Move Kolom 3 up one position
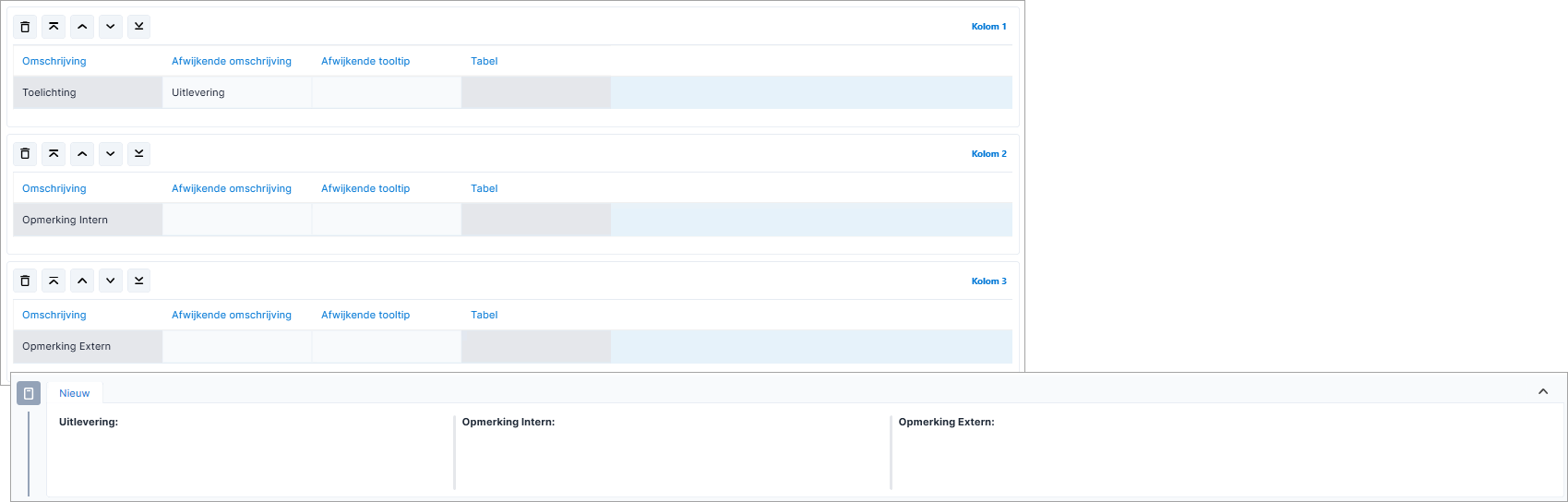Viewport: 1568px width, 502px height. (x=82, y=281)
